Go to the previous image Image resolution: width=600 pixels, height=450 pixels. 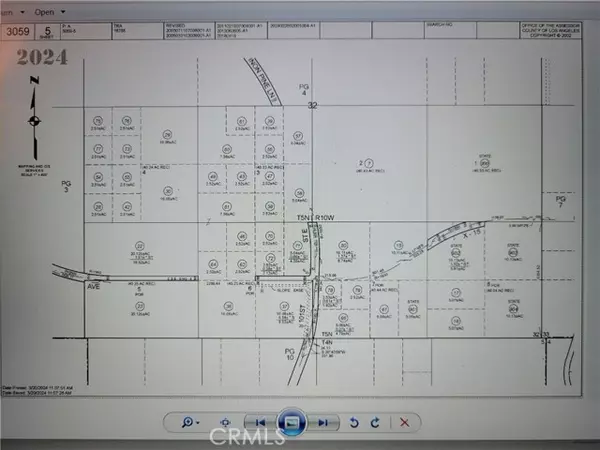click(x=259, y=422)
